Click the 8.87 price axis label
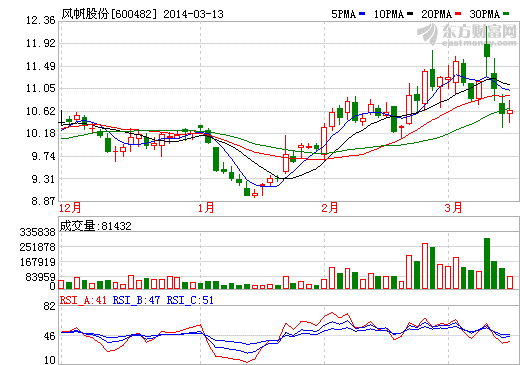The width and height of the screenshot is (520, 365). click(43, 201)
